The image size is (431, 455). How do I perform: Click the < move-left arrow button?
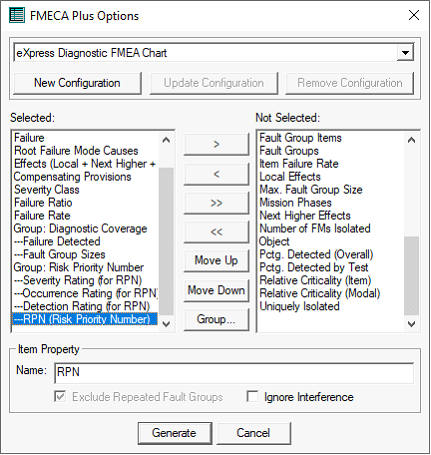point(216,174)
